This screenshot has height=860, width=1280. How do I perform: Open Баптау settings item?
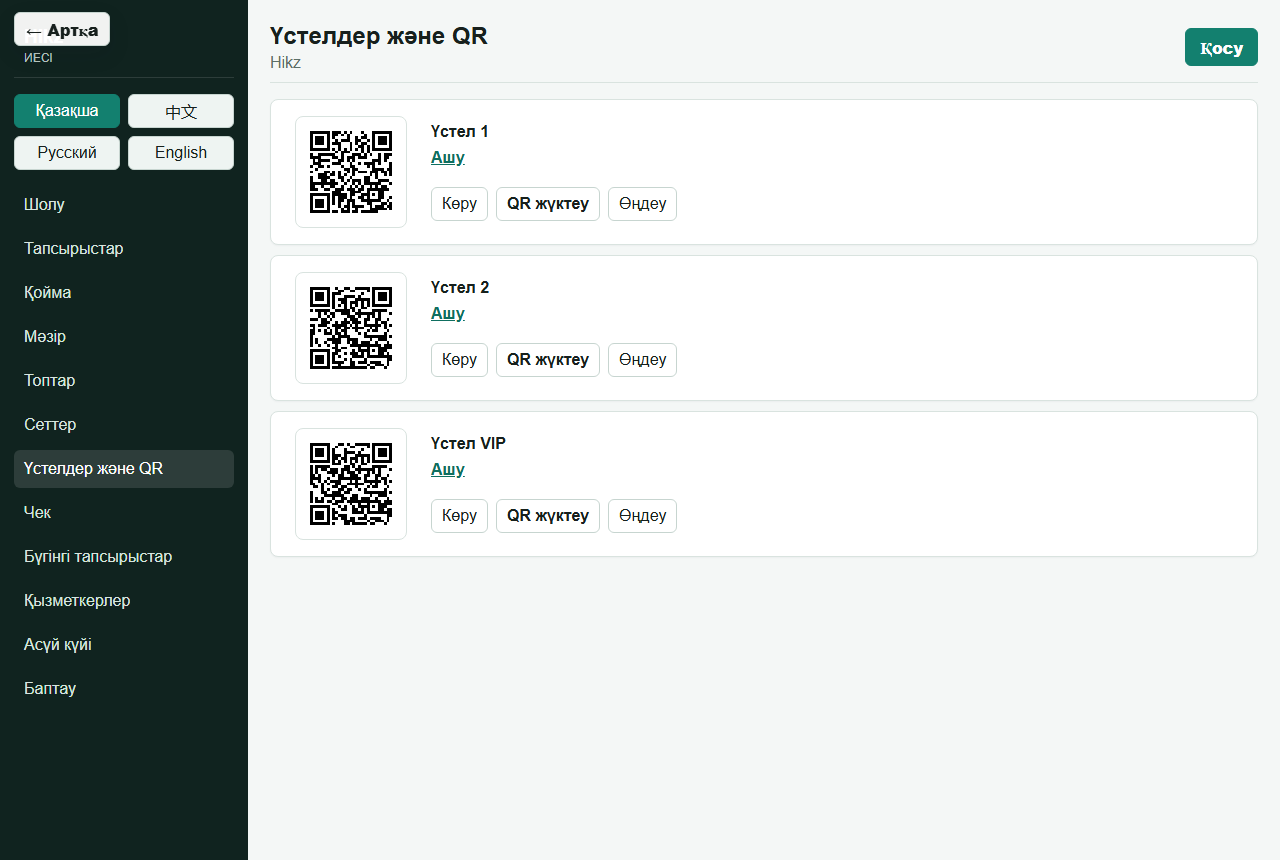pos(124,689)
